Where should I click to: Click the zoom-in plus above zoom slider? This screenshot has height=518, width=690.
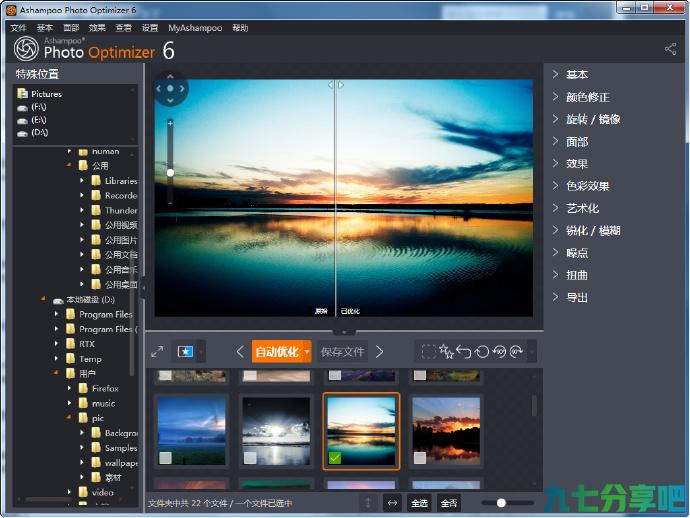[x=170, y=123]
